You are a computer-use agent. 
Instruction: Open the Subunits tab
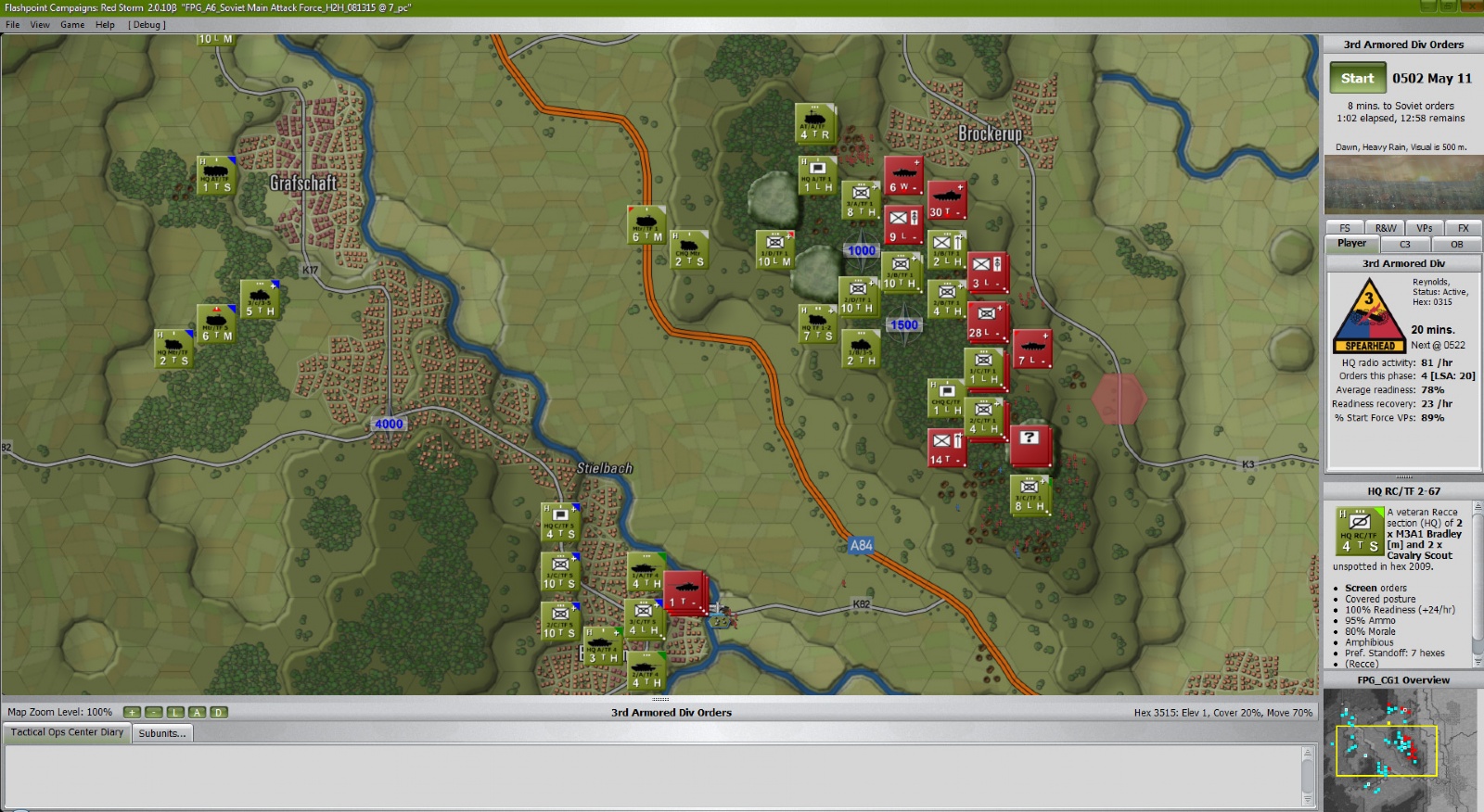tap(162, 733)
